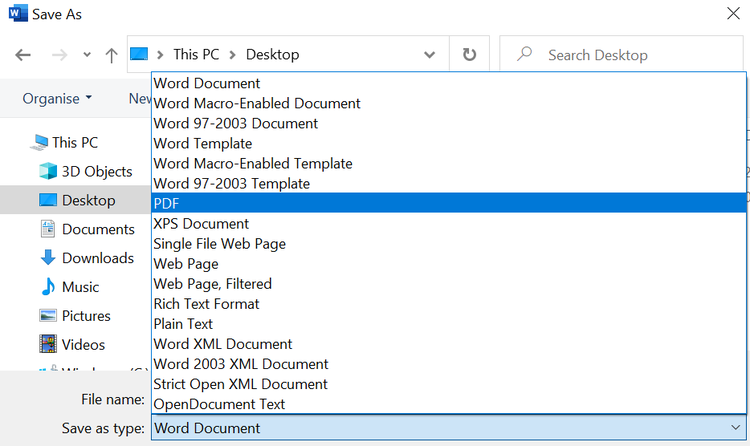The image size is (750, 446).
Task: Select the Downloads folder icon
Action: click(47, 258)
